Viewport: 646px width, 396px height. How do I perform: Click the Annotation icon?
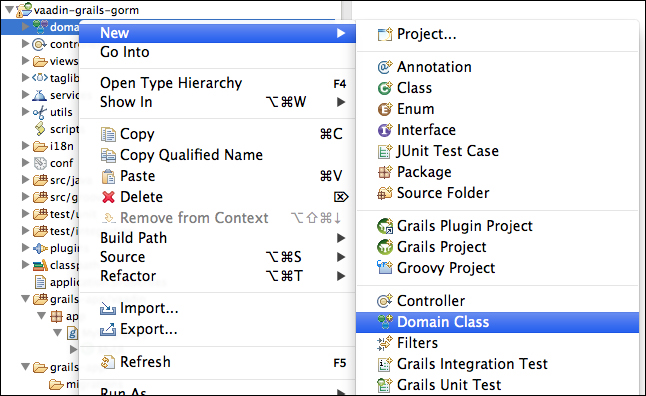385,67
